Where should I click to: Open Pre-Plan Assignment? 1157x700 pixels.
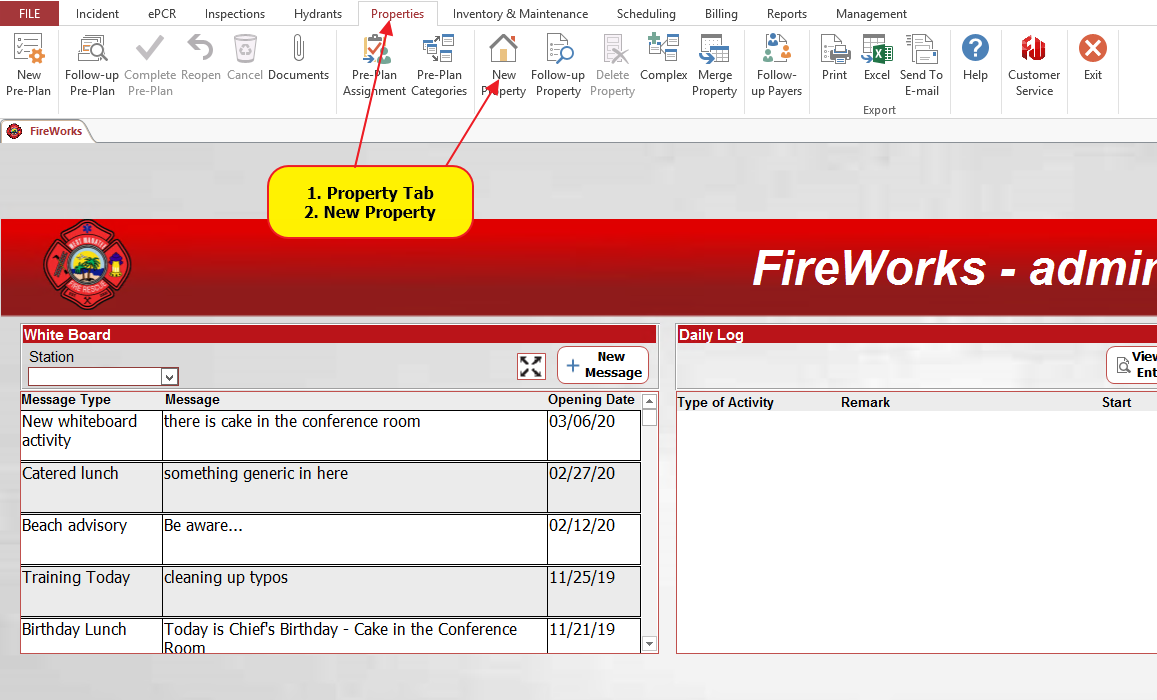[x=374, y=65]
